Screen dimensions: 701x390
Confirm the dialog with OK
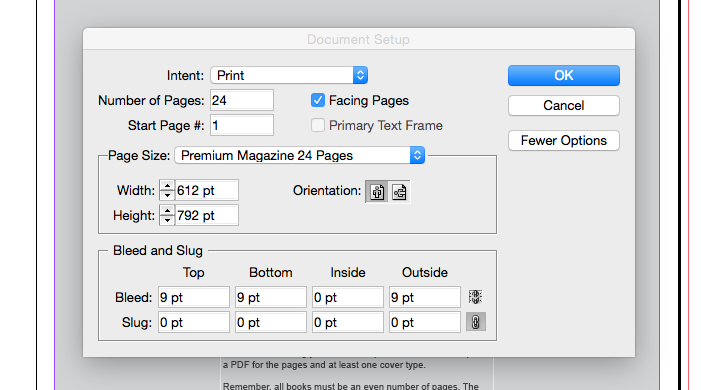coord(564,75)
